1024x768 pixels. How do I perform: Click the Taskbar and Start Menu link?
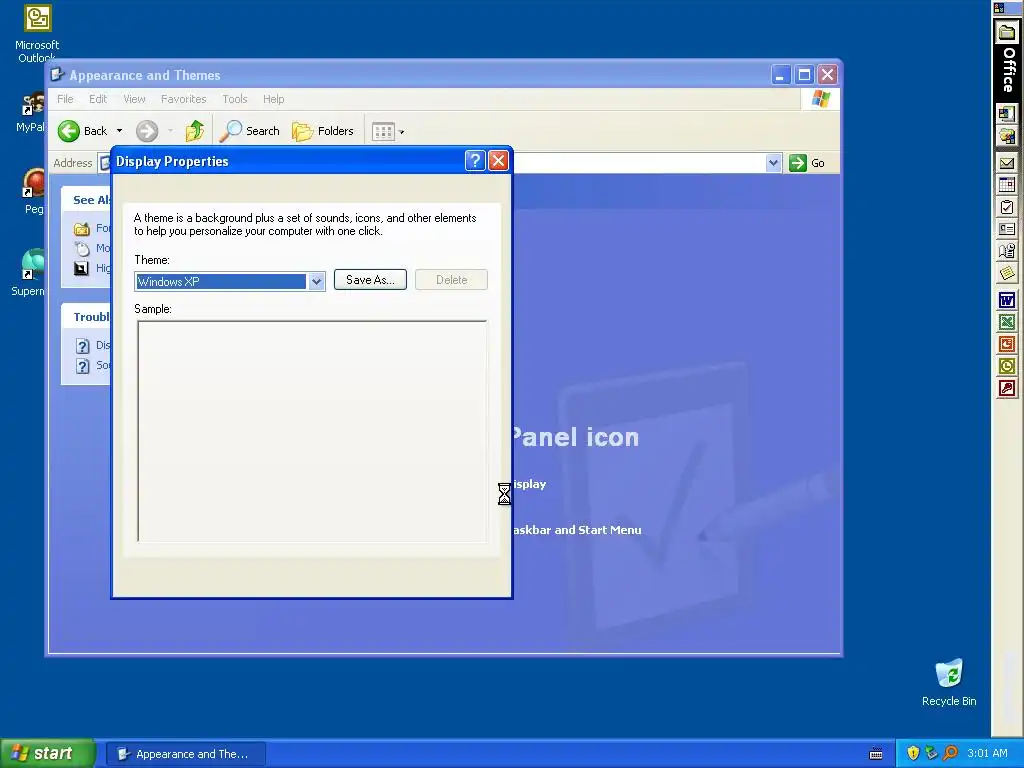point(577,530)
